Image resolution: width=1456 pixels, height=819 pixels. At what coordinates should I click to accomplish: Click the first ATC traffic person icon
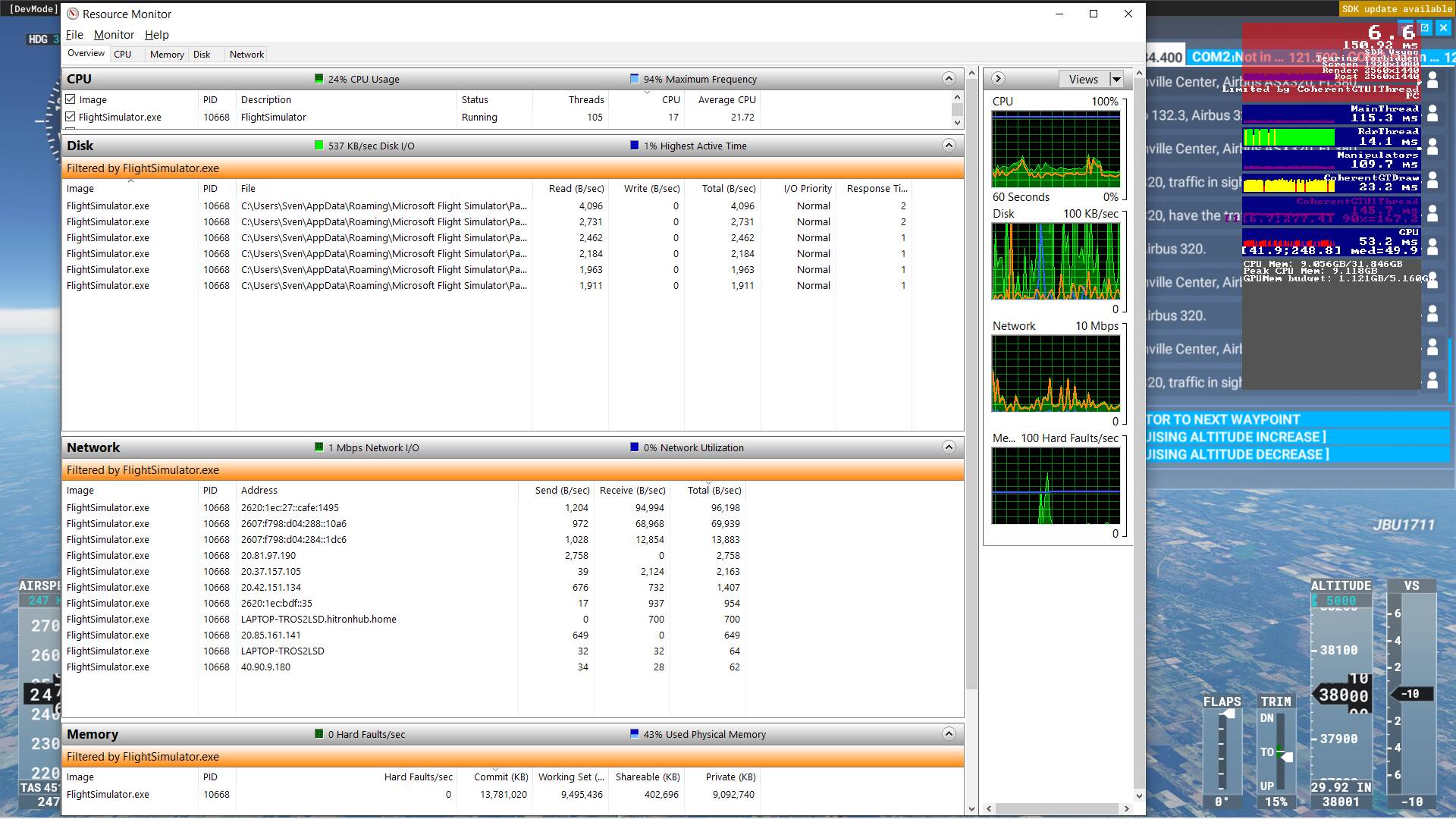tap(1432, 80)
